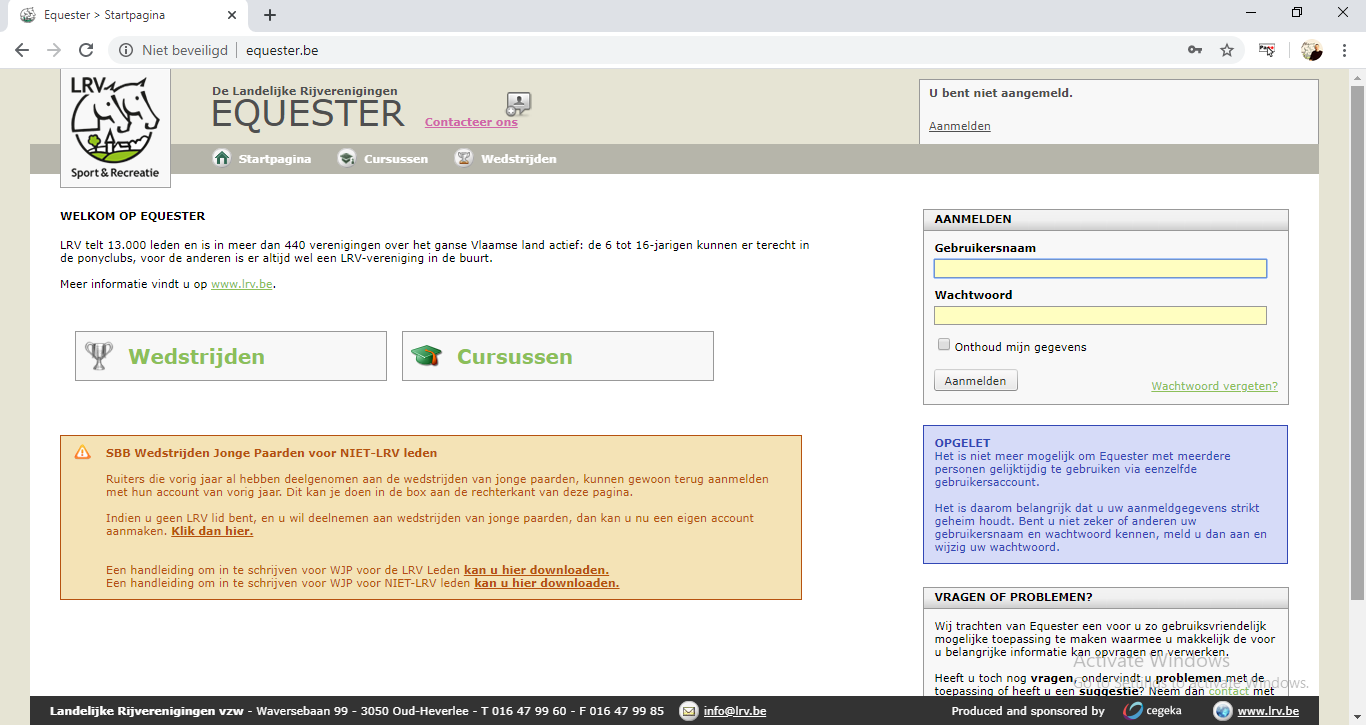1366x725 pixels.
Task: Close the Equester Startpagina tab
Action: (232, 15)
